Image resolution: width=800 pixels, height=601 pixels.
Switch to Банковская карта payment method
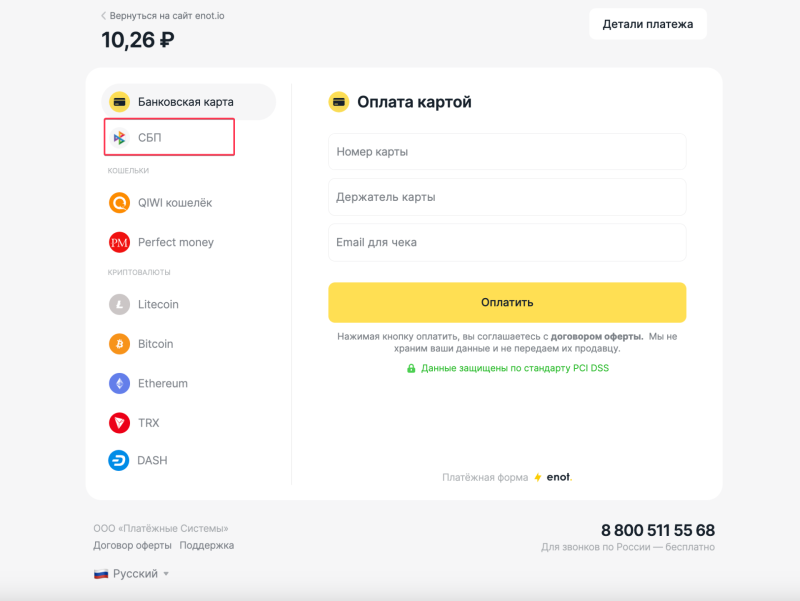[189, 102]
